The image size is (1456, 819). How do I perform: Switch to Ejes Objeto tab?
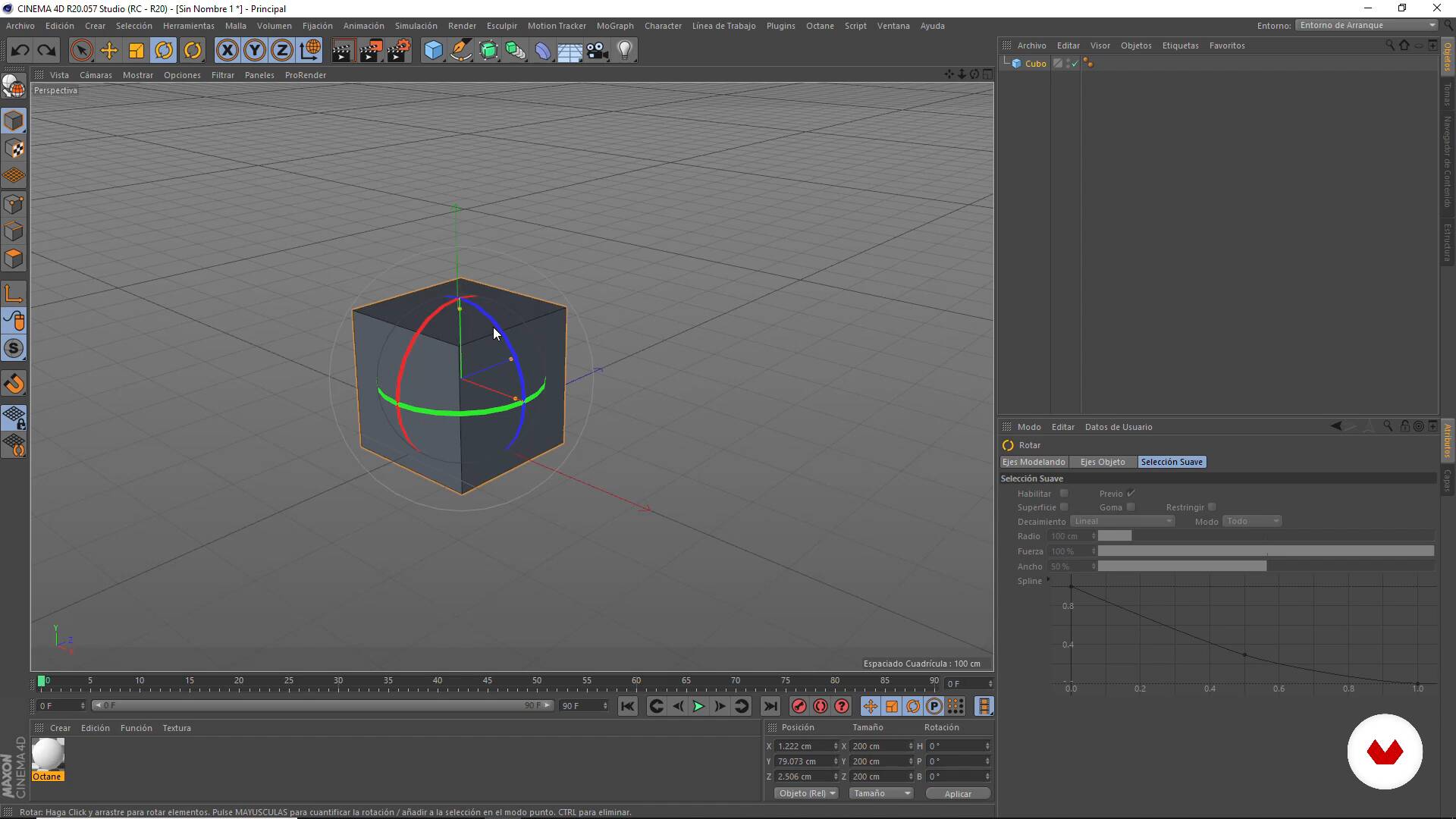coord(1103,462)
